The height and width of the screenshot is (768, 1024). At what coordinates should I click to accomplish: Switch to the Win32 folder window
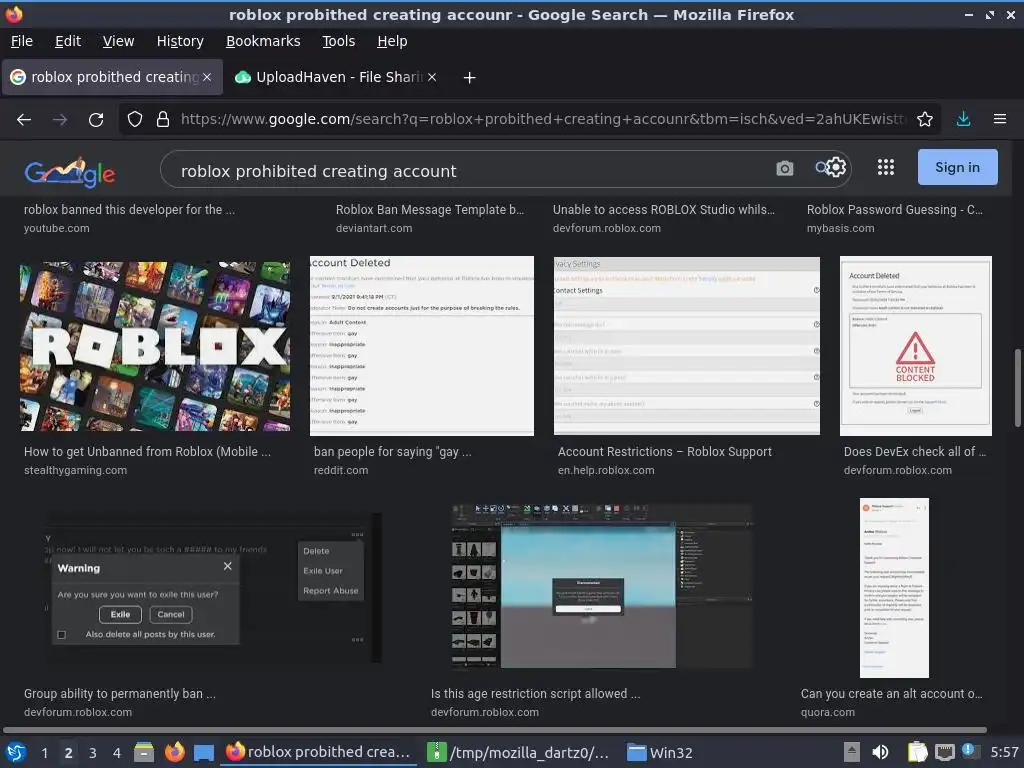660,752
